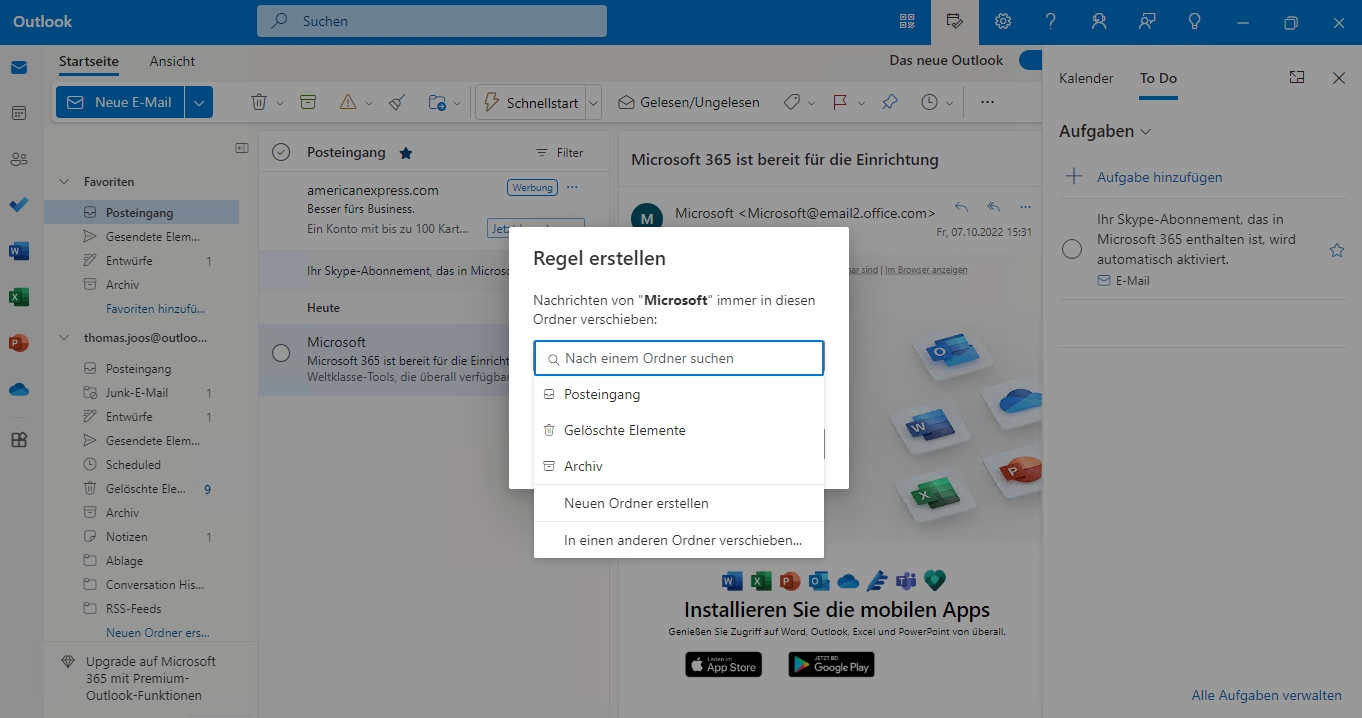Image resolution: width=1362 pixels, height=718 pixels.
Task: Switch to the Ansicht tab
Action: (x=172, y=61)
